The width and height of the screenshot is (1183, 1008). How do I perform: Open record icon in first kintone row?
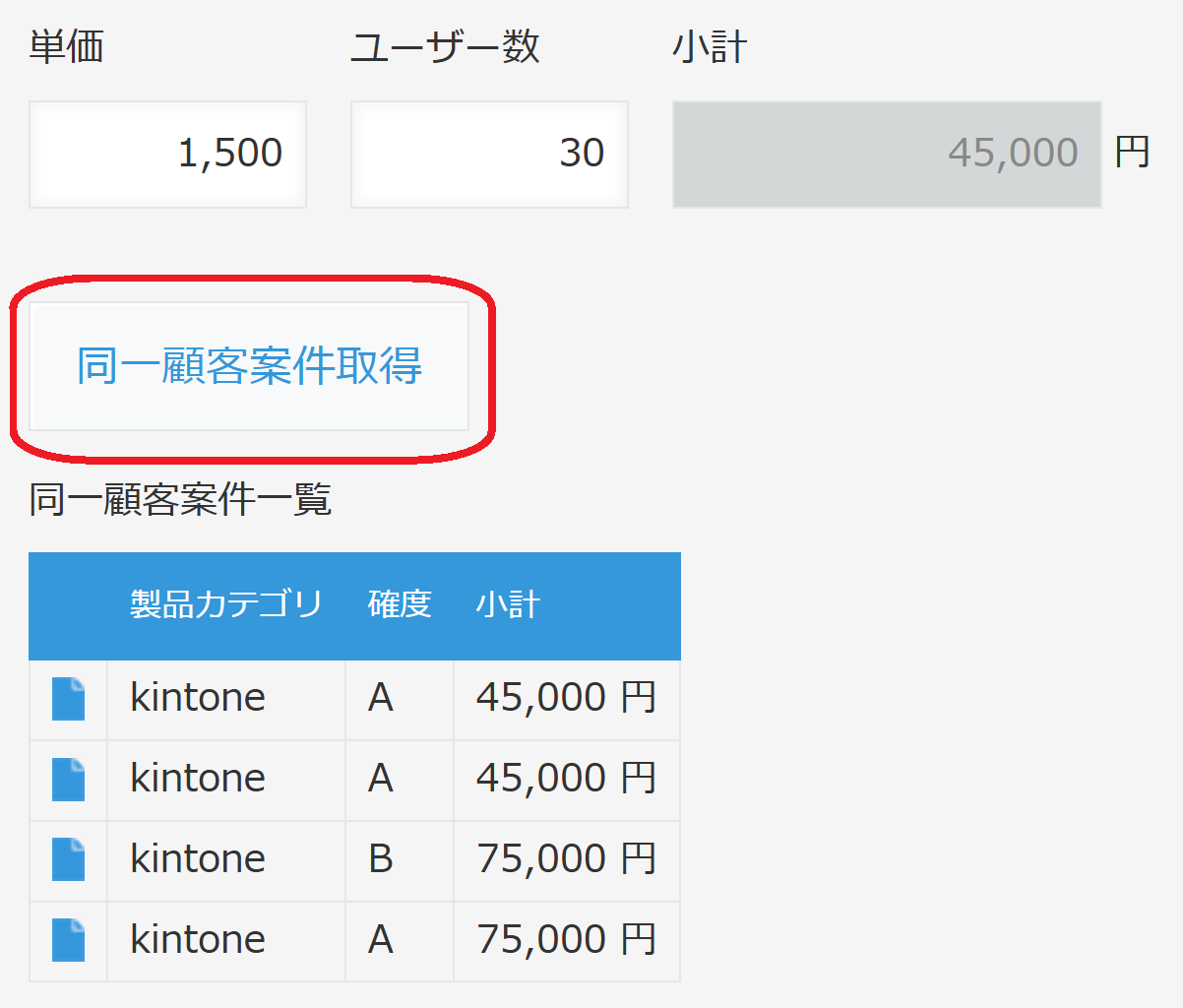tap(68, 699)
